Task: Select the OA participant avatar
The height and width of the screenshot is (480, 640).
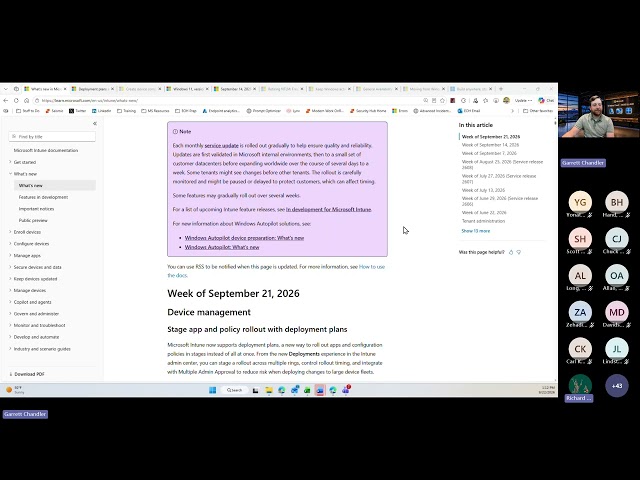Action: [x=617, y=276]
